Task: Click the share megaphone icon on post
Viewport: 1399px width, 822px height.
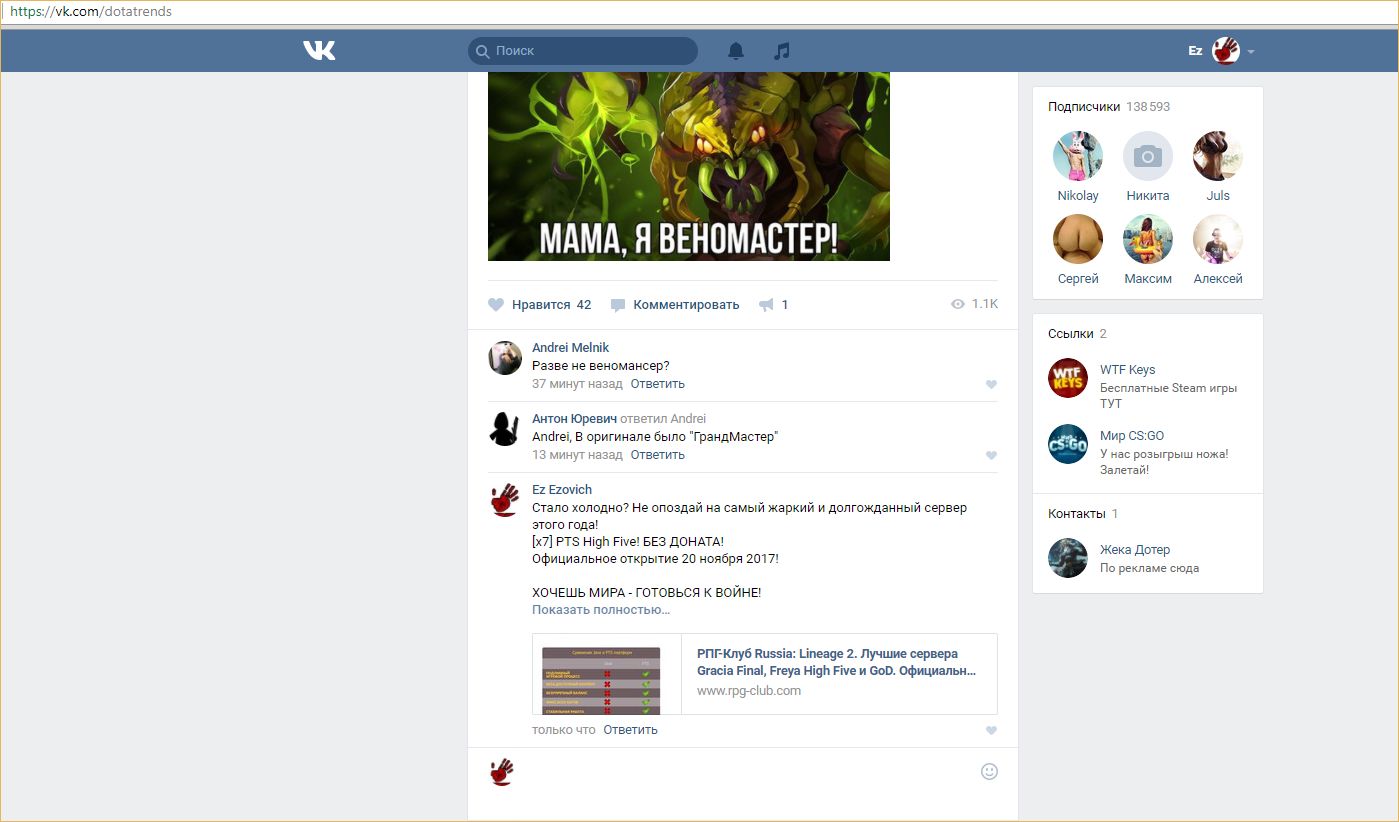Action: pos(767,305)
